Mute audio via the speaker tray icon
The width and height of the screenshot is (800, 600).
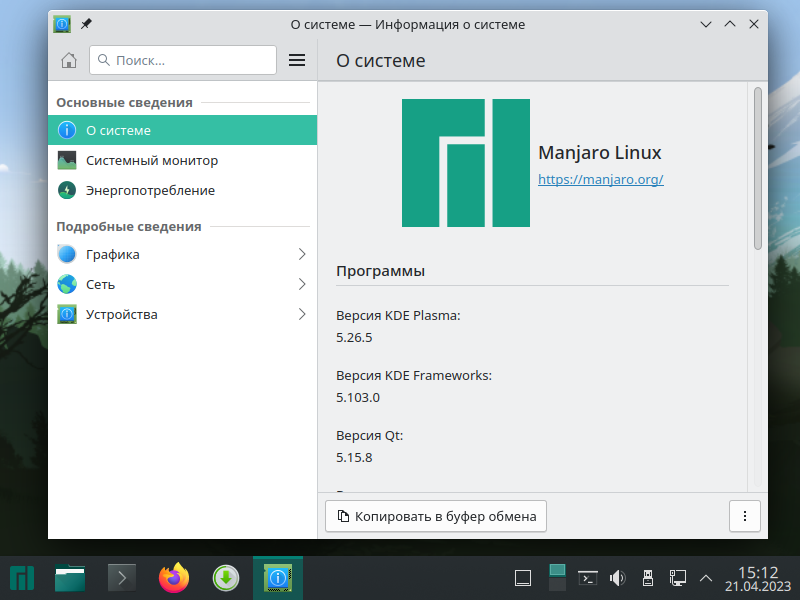click(617, 577)
